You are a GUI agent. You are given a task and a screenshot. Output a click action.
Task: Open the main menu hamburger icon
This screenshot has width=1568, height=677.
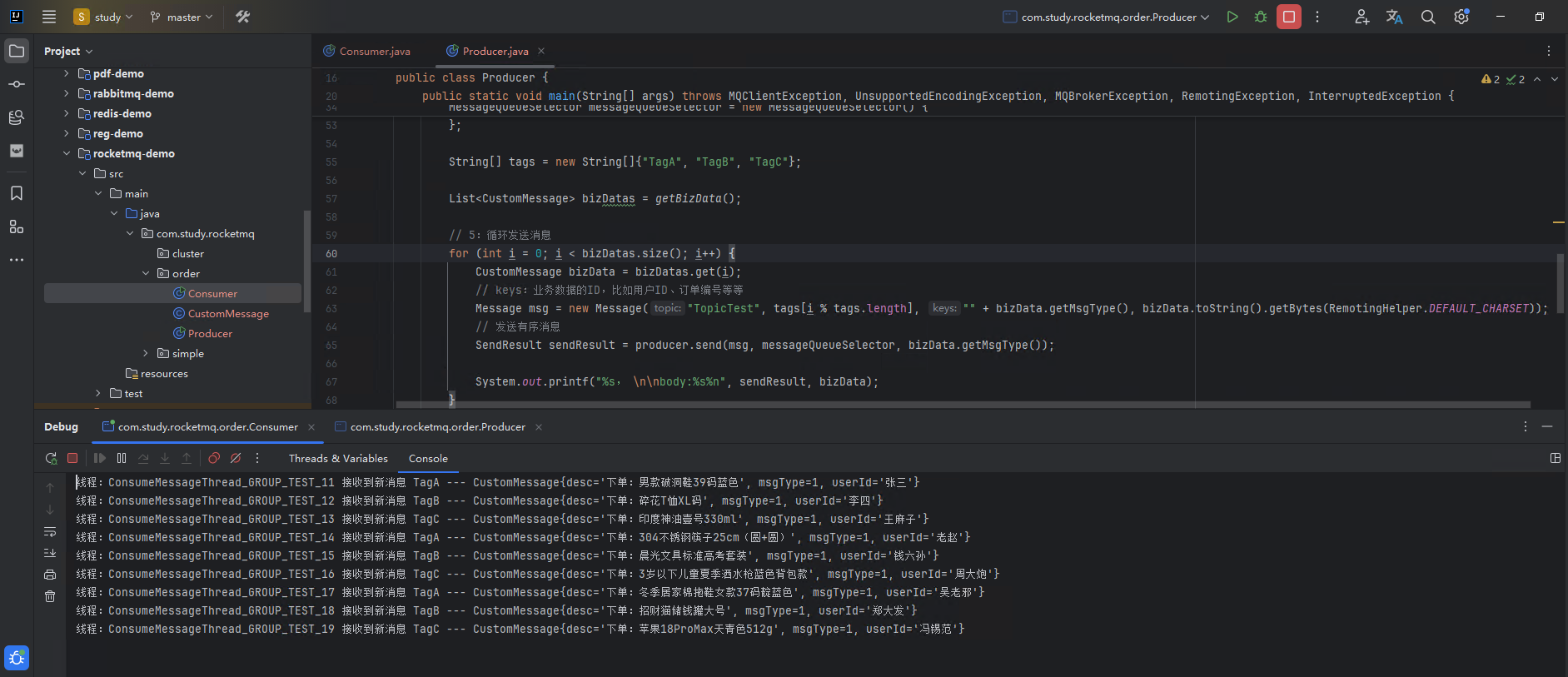point(49,17)
